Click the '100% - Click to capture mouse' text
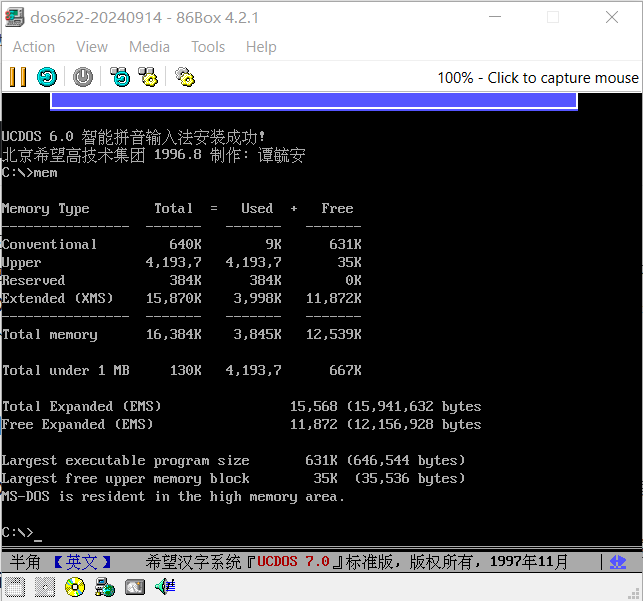The height and width of the screenshot is (601, 643). point(537,78)
